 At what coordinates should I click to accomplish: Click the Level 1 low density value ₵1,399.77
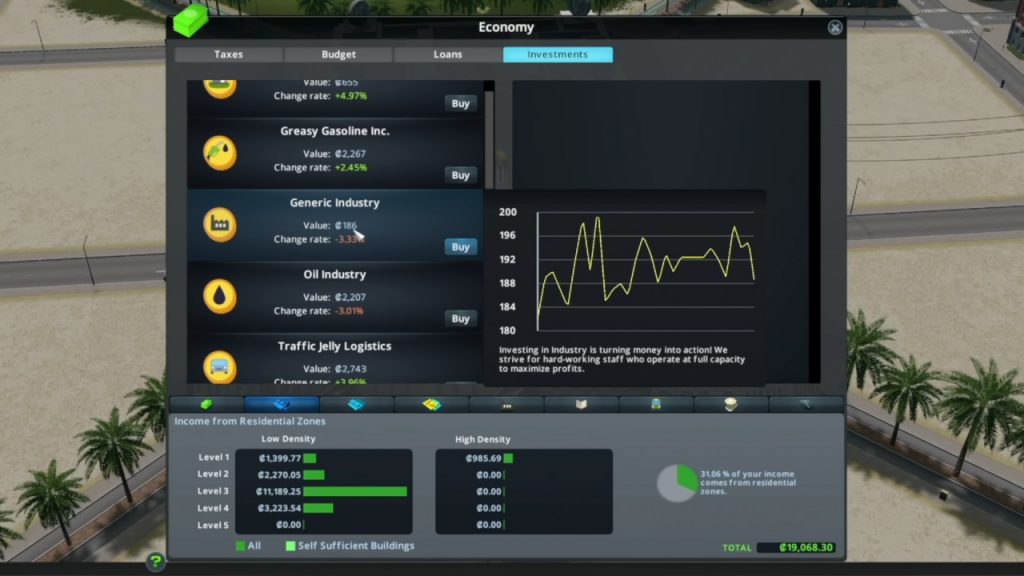280,458
